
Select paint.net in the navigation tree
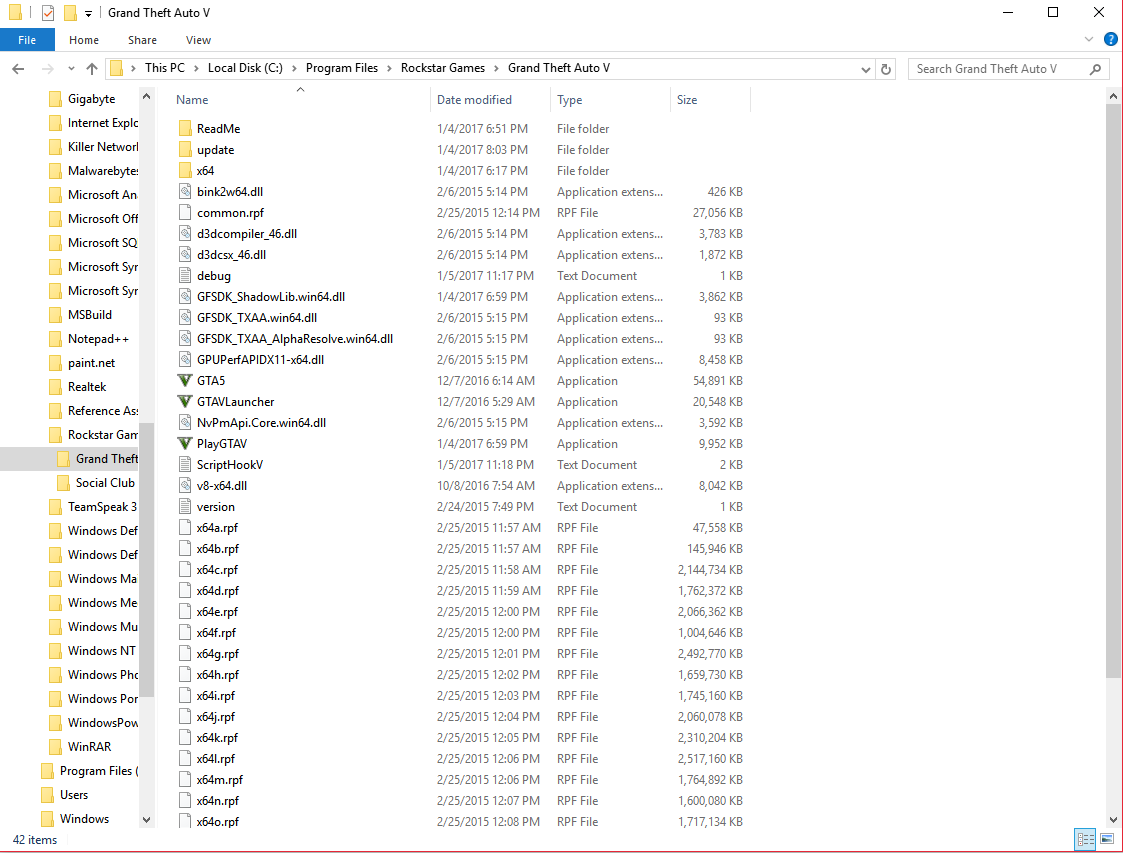(92, 363)
